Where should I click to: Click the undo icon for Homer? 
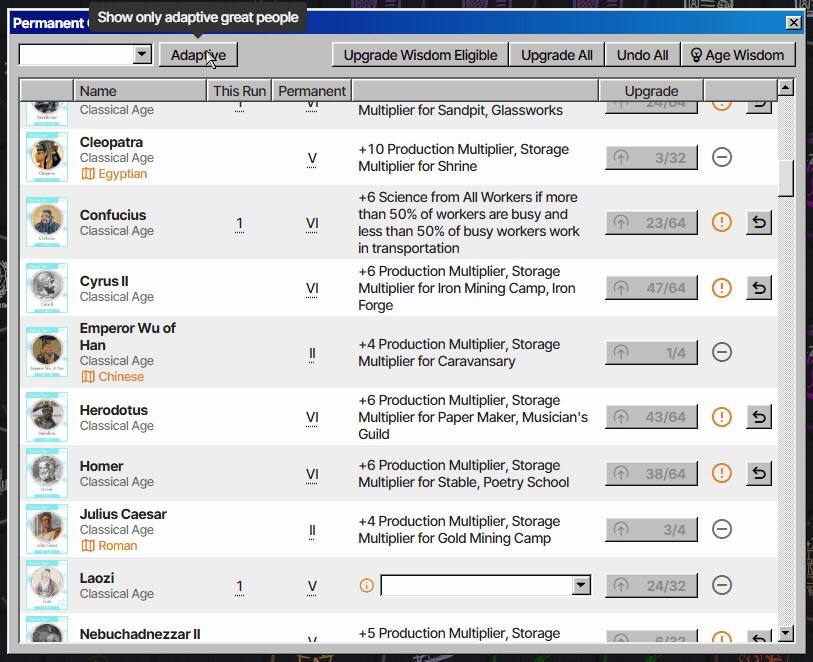pos(759,473)
